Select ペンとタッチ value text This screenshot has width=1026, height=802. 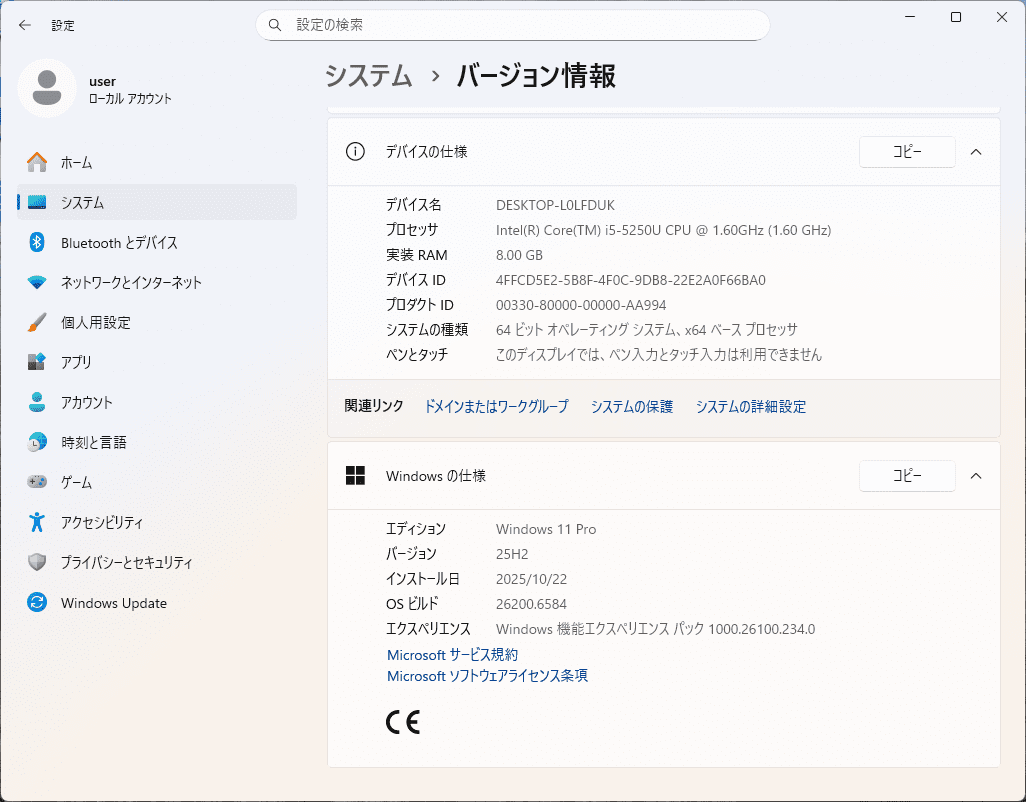pos(658,355)
